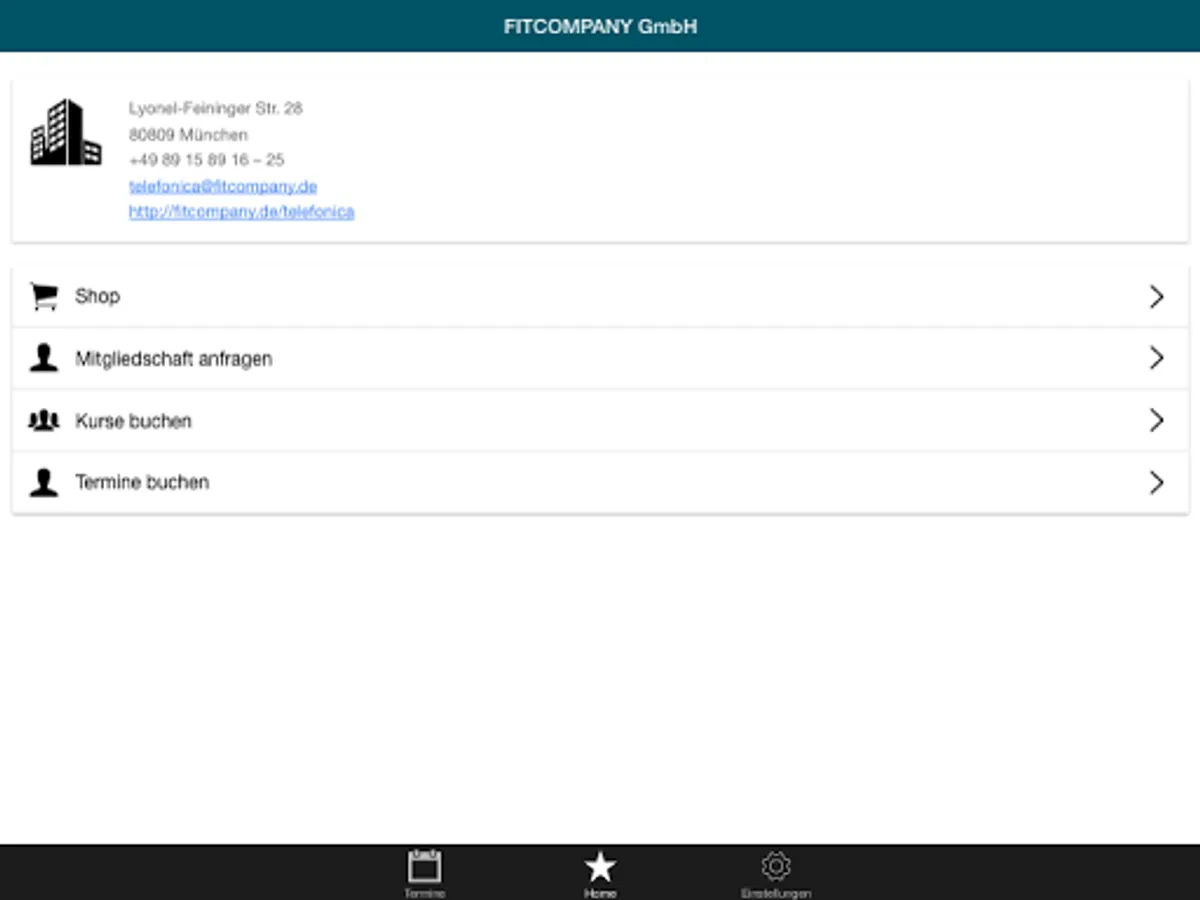Open the fitcompany.de/telefonica website link
Image resolution: width=1200 pixels, height=900 pixels.
pyautogui.click(x=241, y=212)
